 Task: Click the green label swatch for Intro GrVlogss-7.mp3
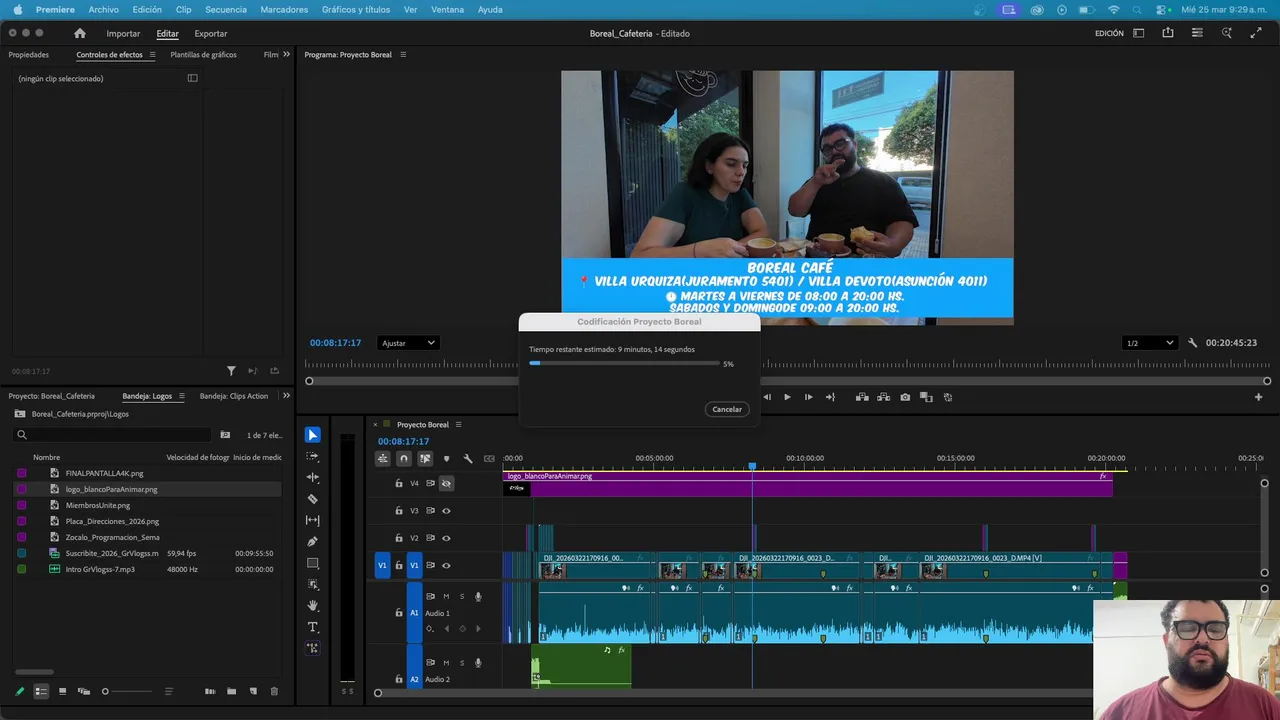click(22, 569)
